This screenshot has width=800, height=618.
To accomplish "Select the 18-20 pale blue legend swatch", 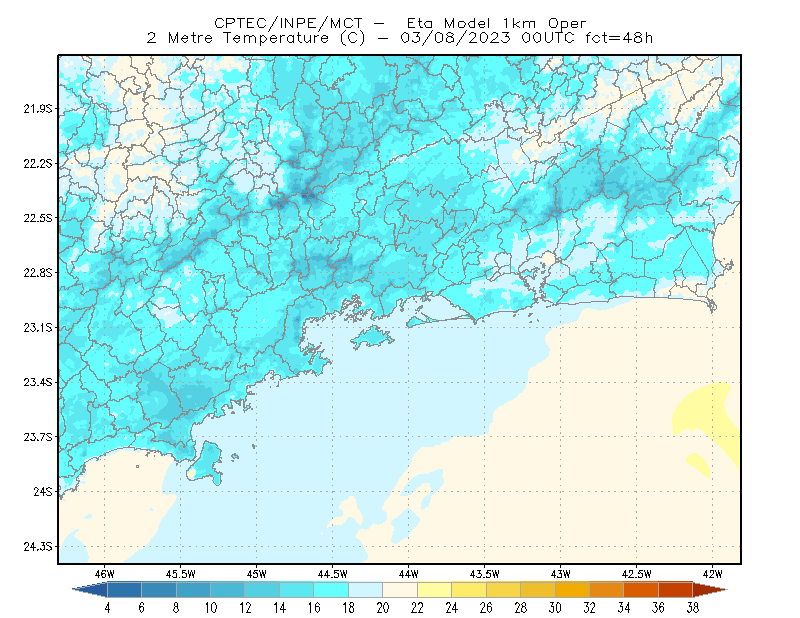I will coord(365,590).
